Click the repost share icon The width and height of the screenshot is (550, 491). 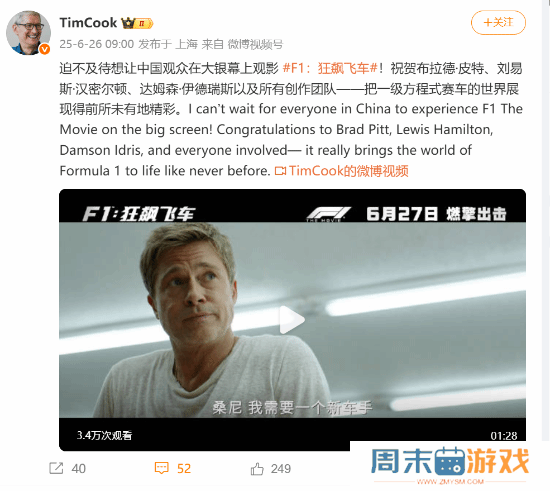(56, 469)
